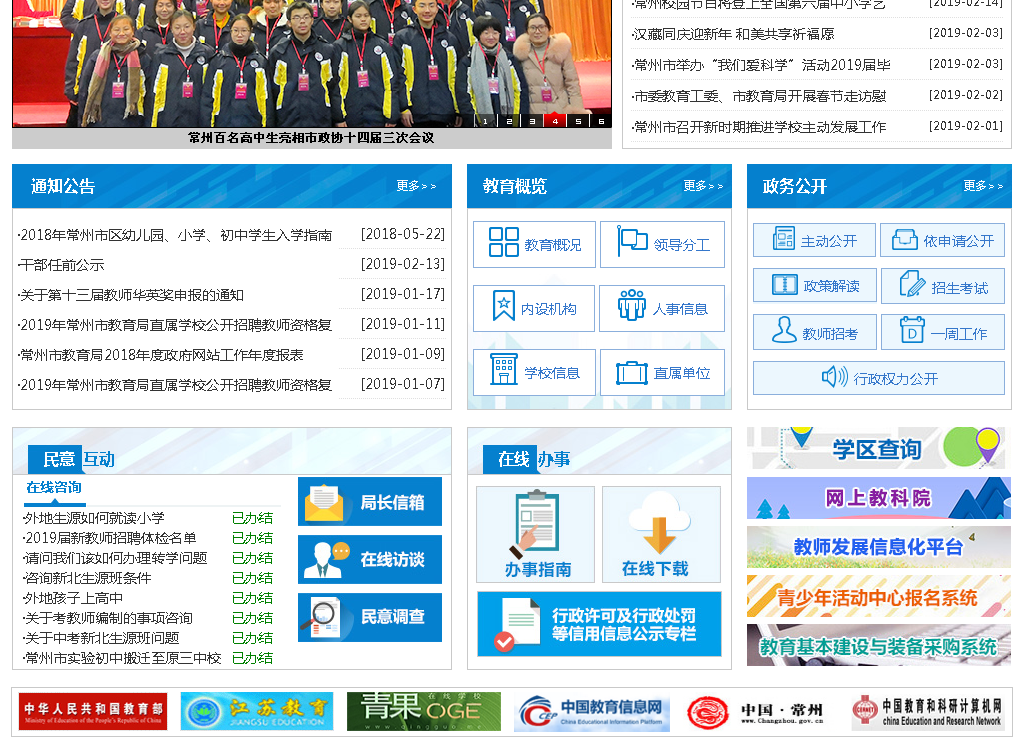This screenshot has width=1036, height=752.
Task: Visit the 中国·常州 footer link
Action: click(x=756, y=712)
